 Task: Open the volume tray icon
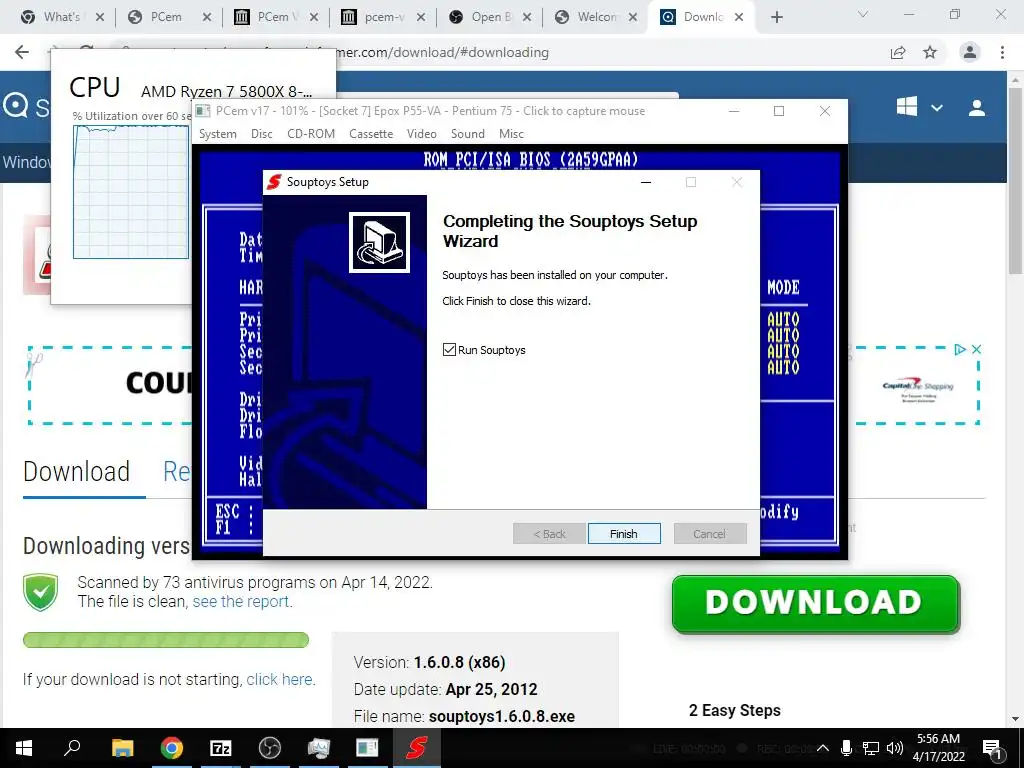(x=895, y=748)
